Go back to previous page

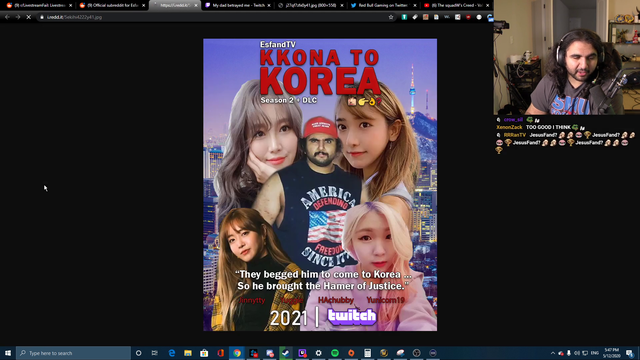pyautogui.click(x=7, y=17)
